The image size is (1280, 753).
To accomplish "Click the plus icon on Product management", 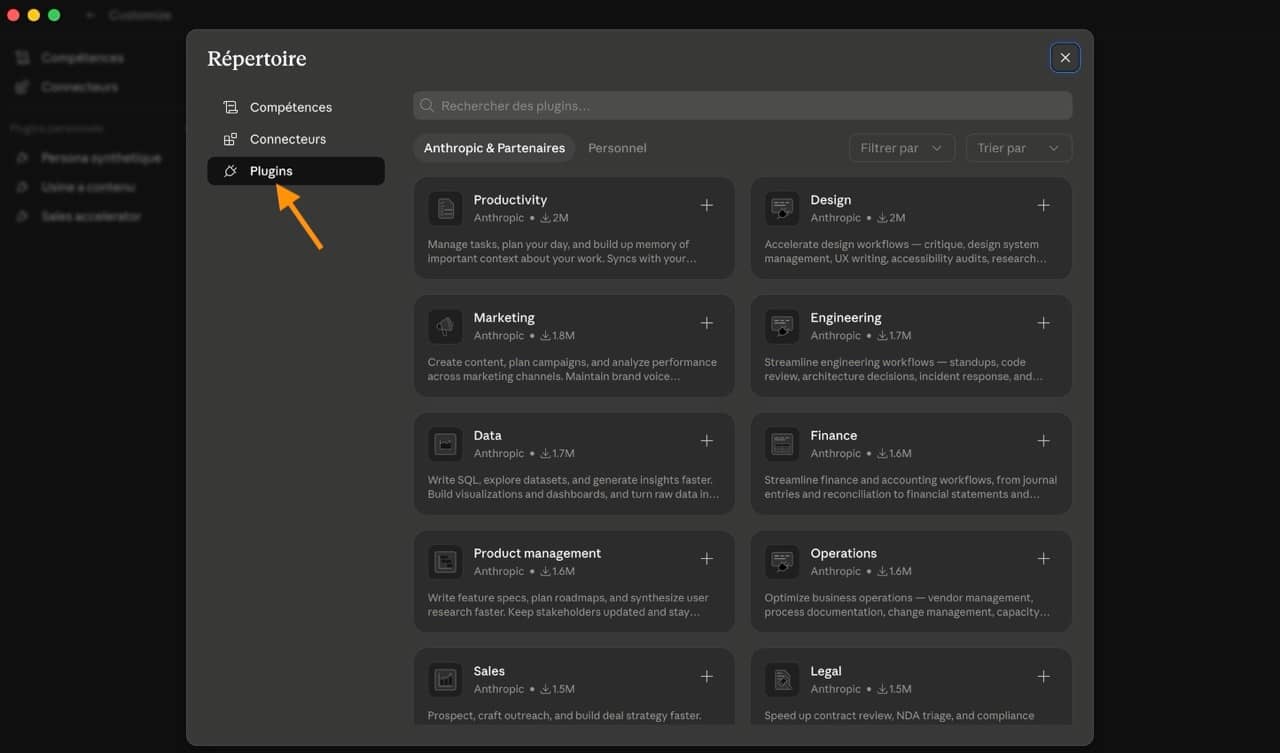I will (706, 559).
